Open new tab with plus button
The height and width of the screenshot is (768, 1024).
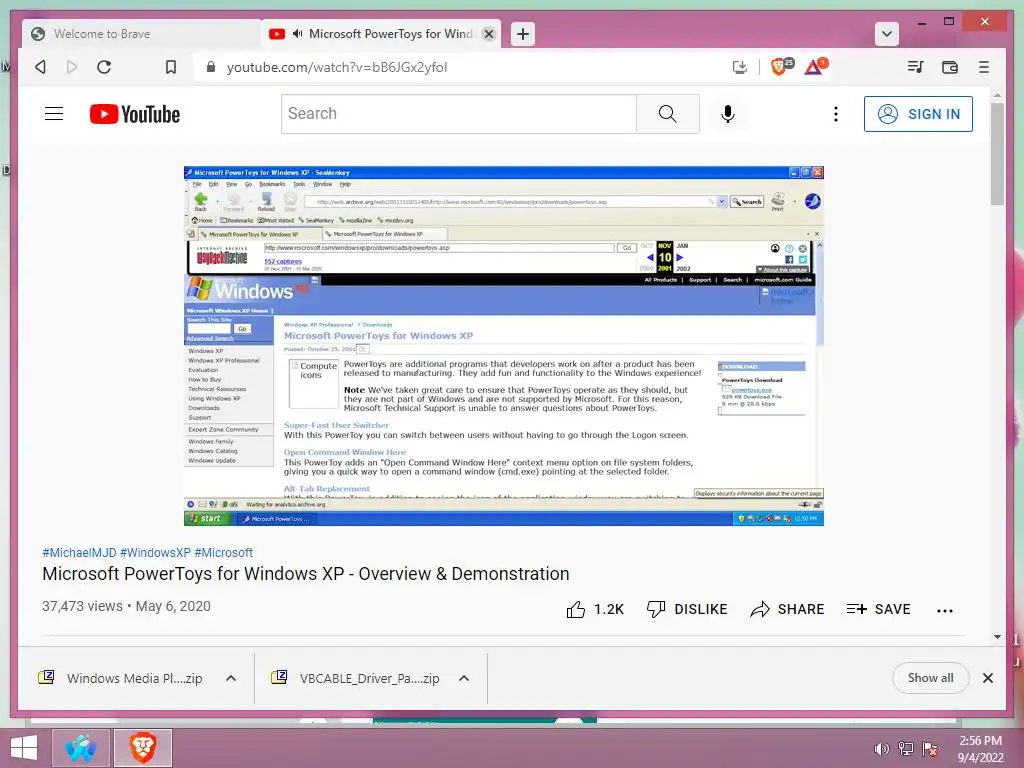pyautogui.click(x=522, y=34)
